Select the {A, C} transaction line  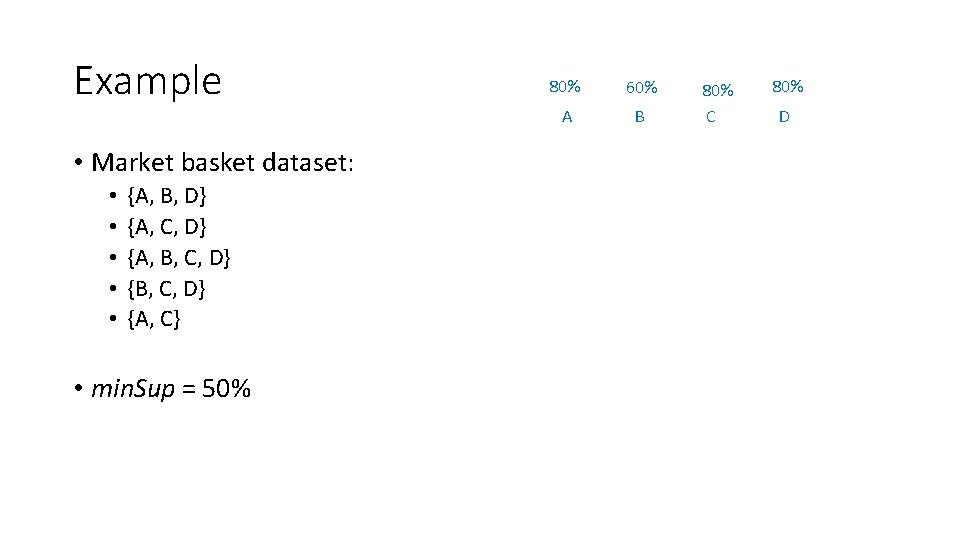click(x=154, y=320)
